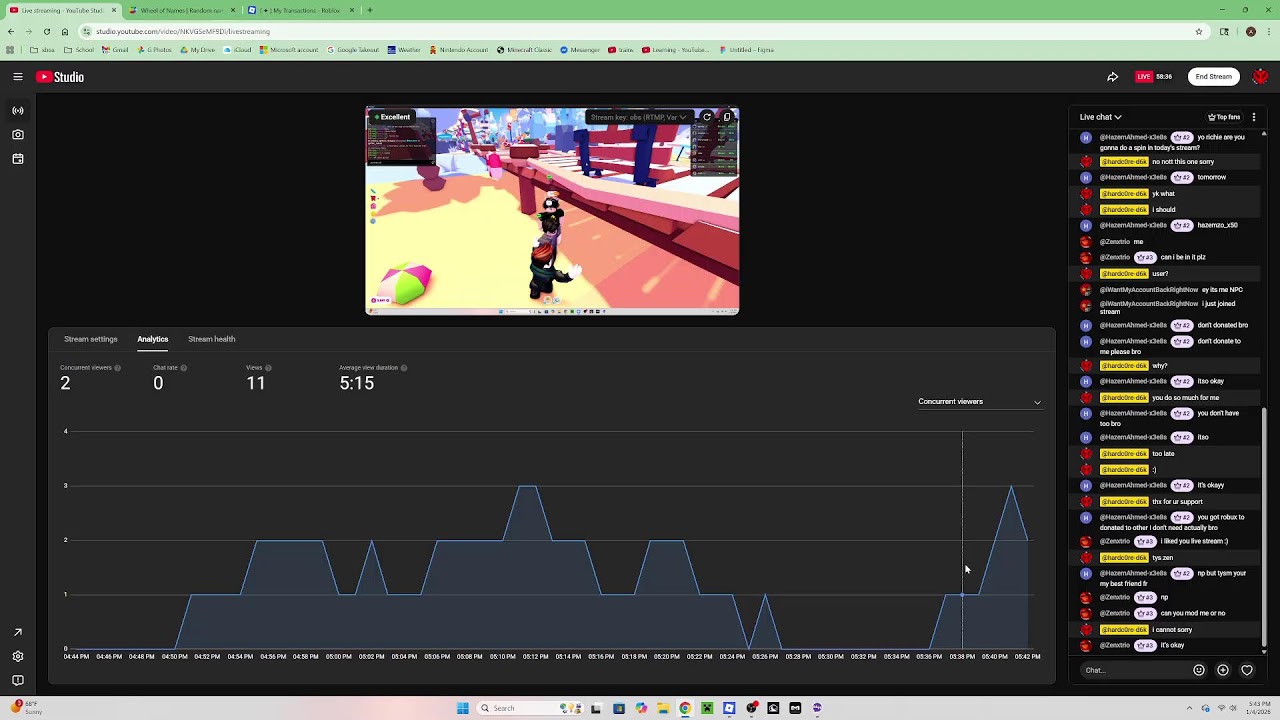This screenshot has height=720, width=1280.
Task: Click the Chat rate help icon
Action: click(x=183, y=368)
